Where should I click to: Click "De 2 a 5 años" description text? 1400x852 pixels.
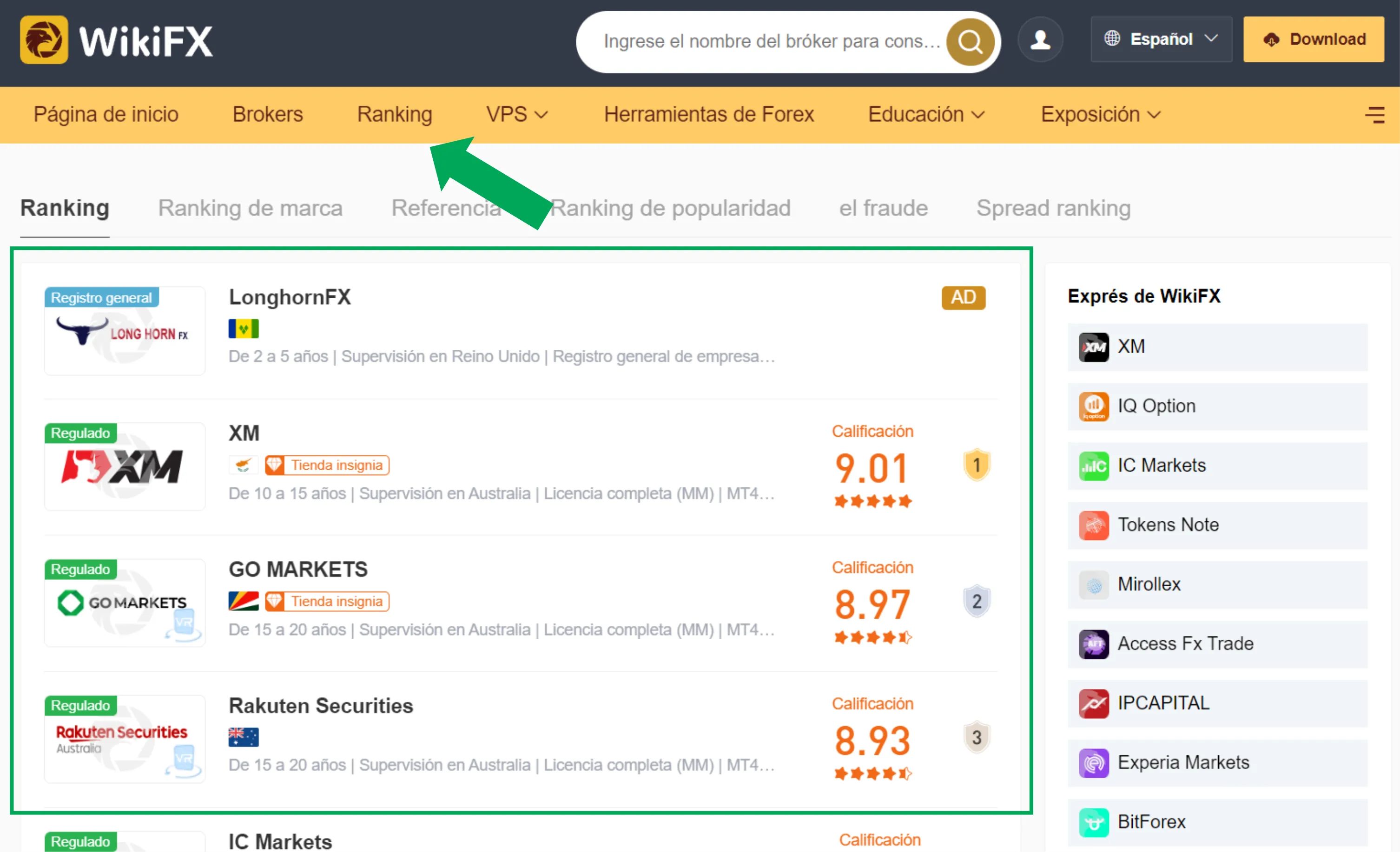[278, 357]
